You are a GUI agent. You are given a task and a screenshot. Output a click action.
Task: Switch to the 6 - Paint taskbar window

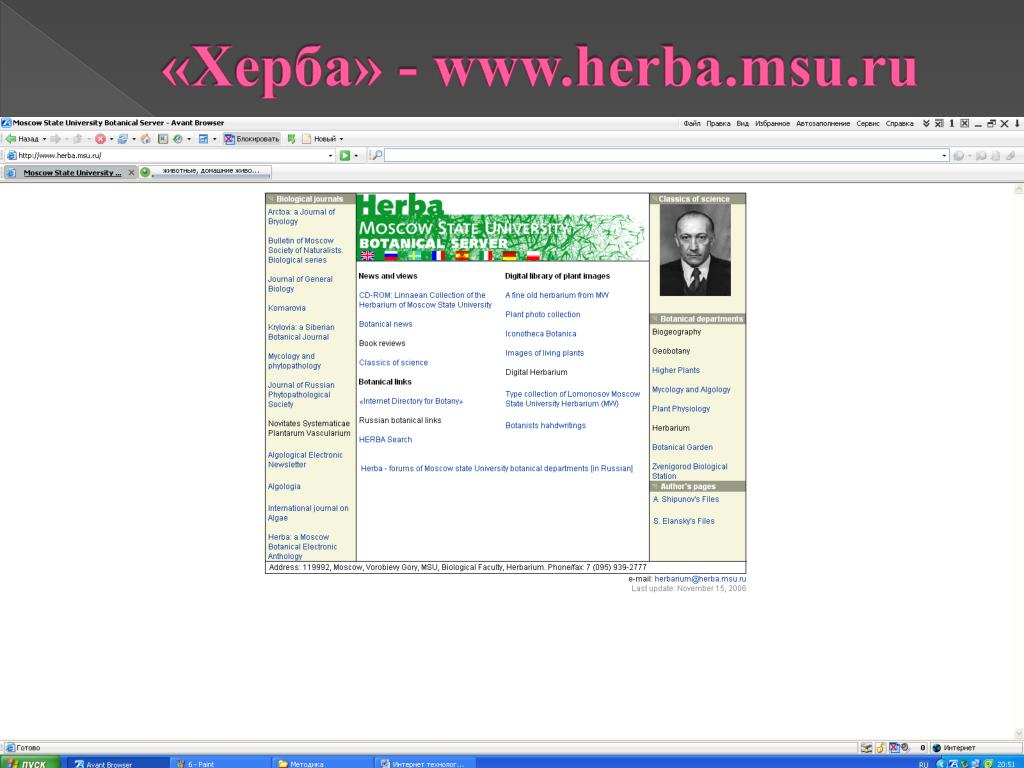[x=220, y=763]
